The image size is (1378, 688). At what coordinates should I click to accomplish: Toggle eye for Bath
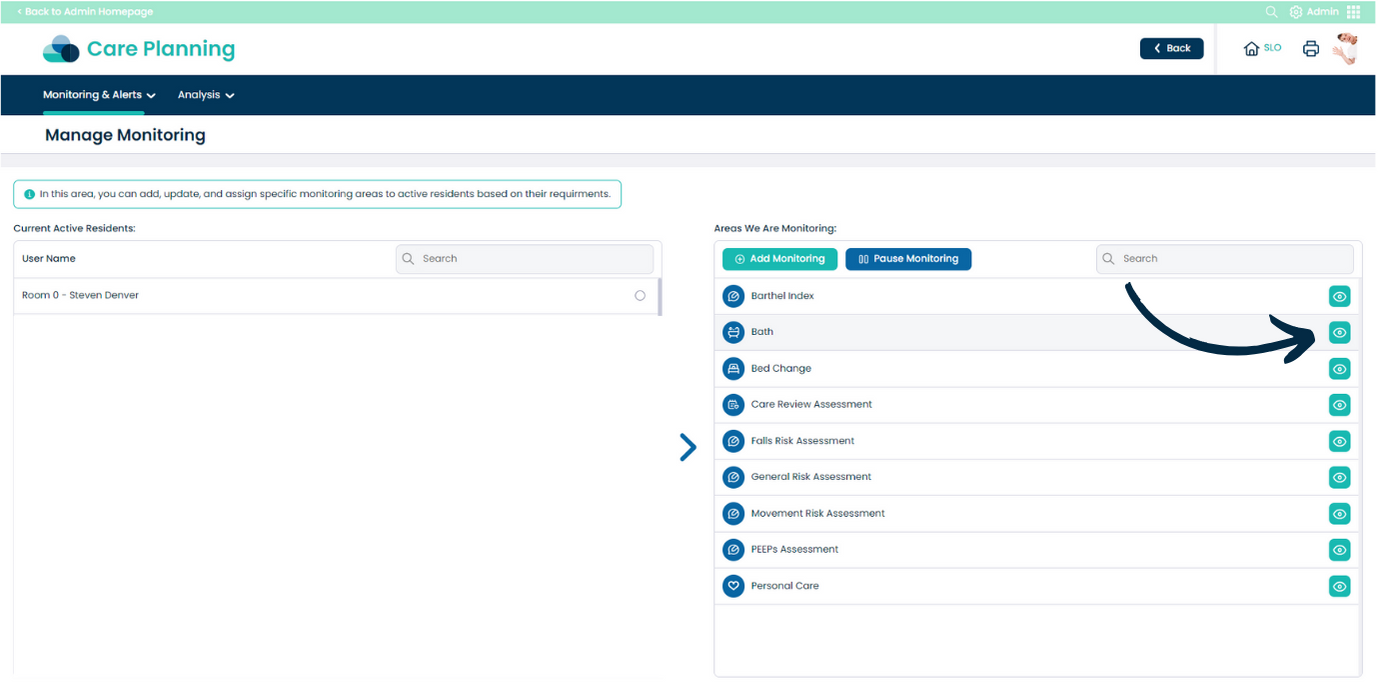(x=1340, y=332)
